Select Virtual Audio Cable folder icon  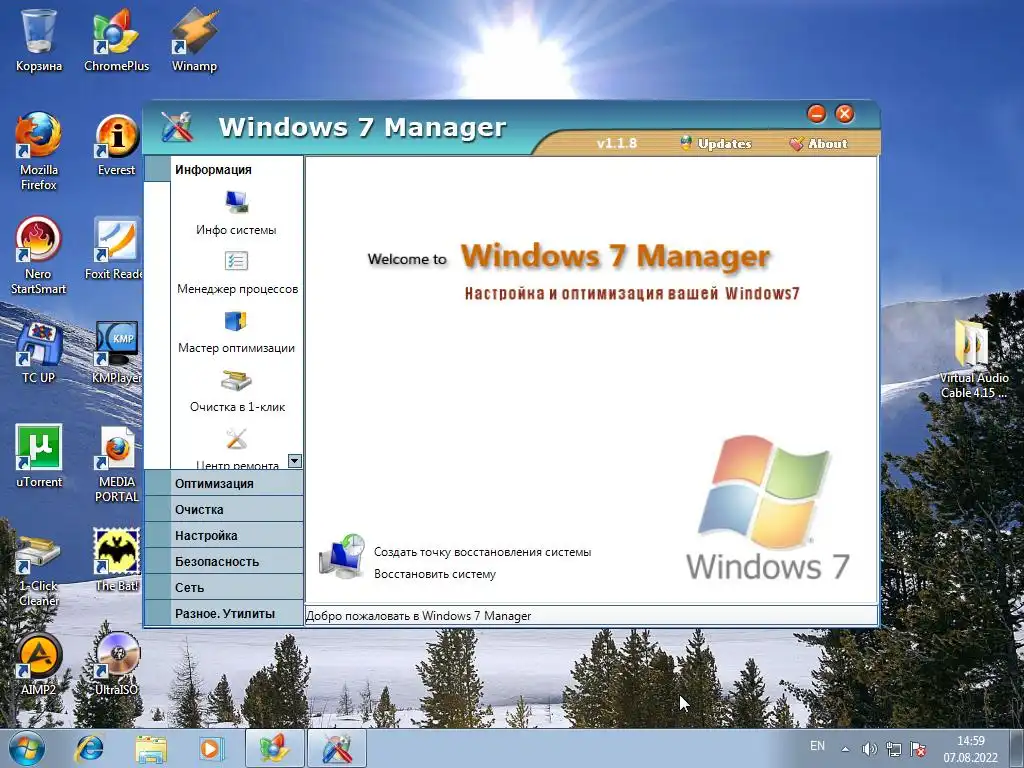[974, 359]
